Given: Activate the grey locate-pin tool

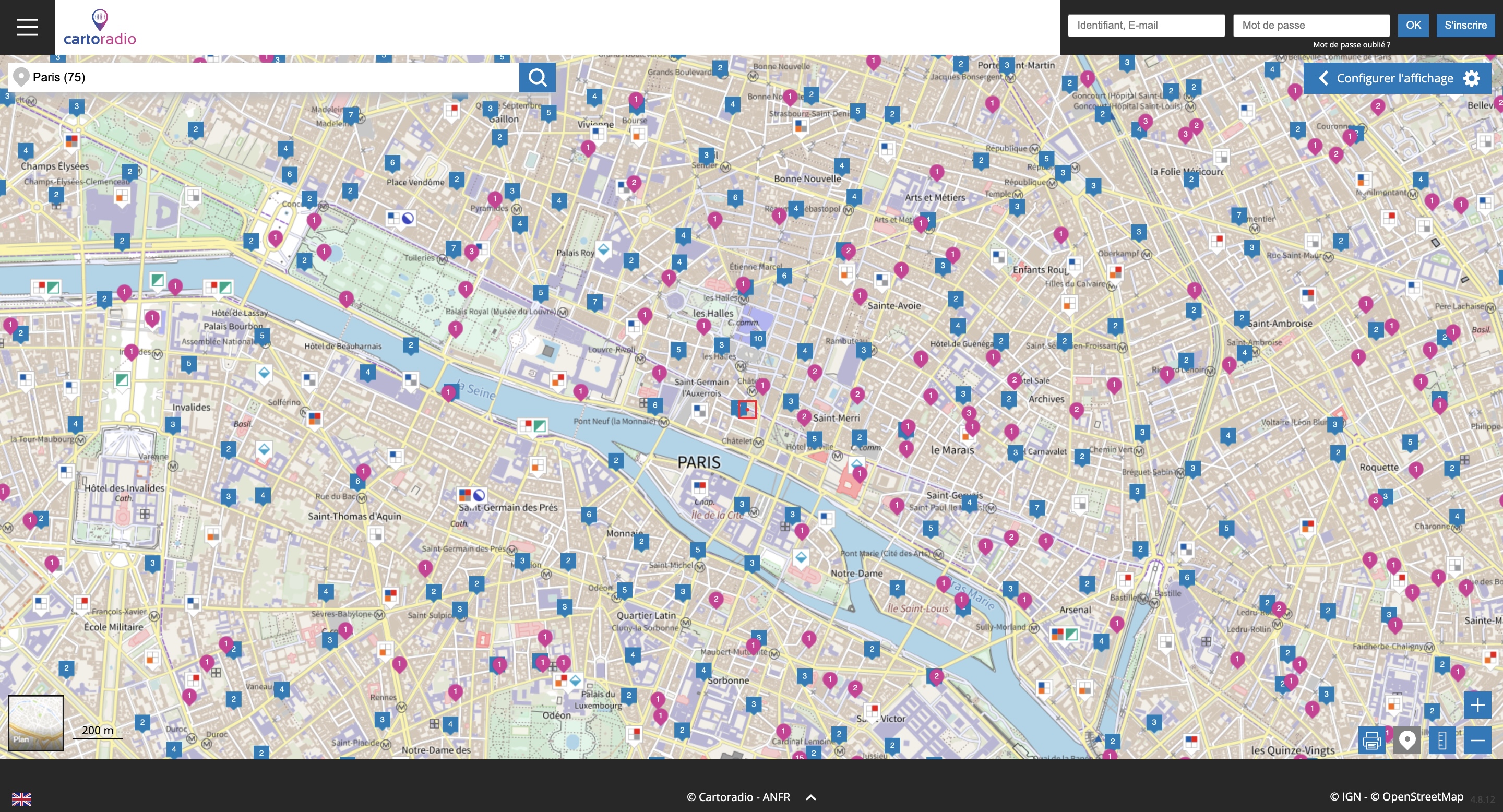Looking at the screenshot, I should click(1407, 741).
